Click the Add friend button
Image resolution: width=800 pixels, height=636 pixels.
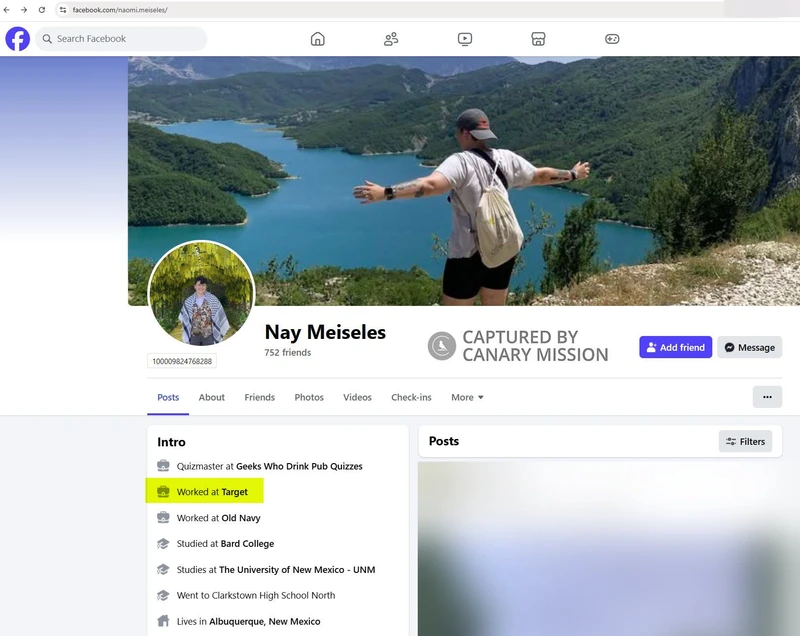676,347
